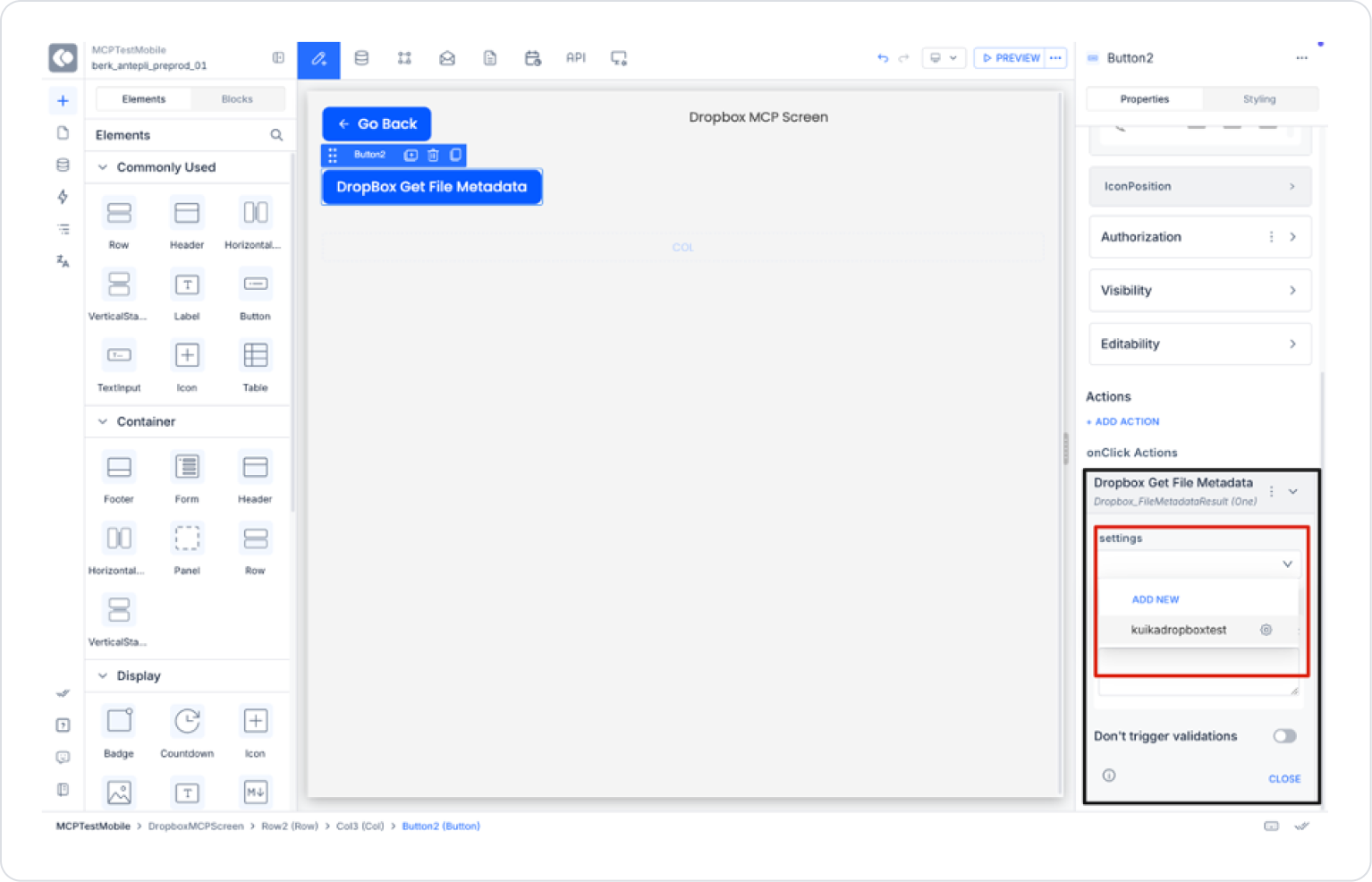
Task: Expand the Authorization section
Action: [x=1292, y=237]
